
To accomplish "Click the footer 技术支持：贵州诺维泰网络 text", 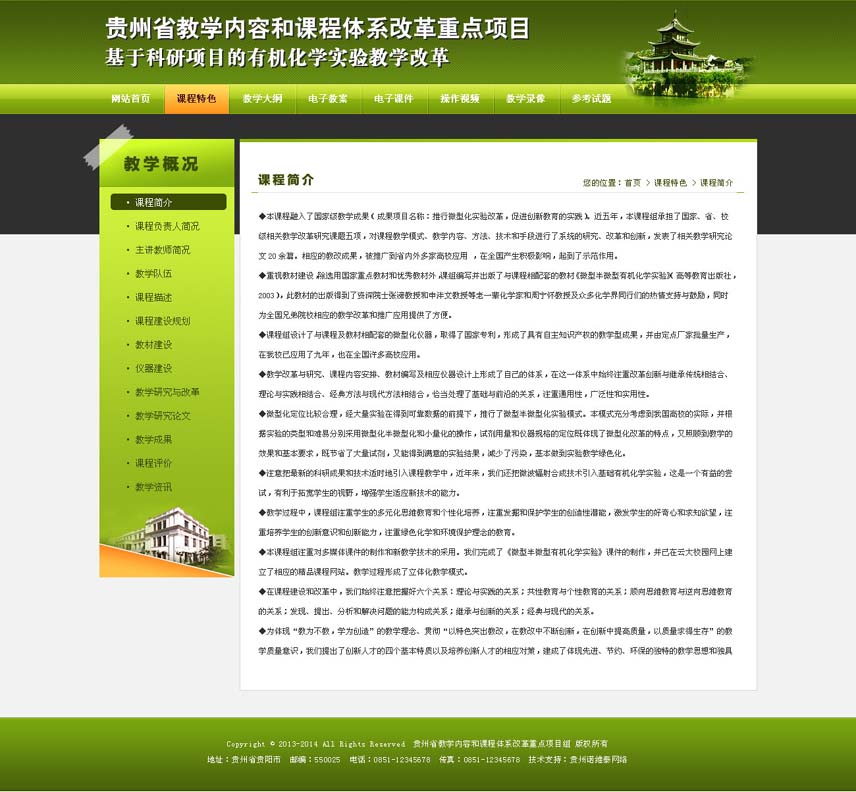I will tap(578, 760).
